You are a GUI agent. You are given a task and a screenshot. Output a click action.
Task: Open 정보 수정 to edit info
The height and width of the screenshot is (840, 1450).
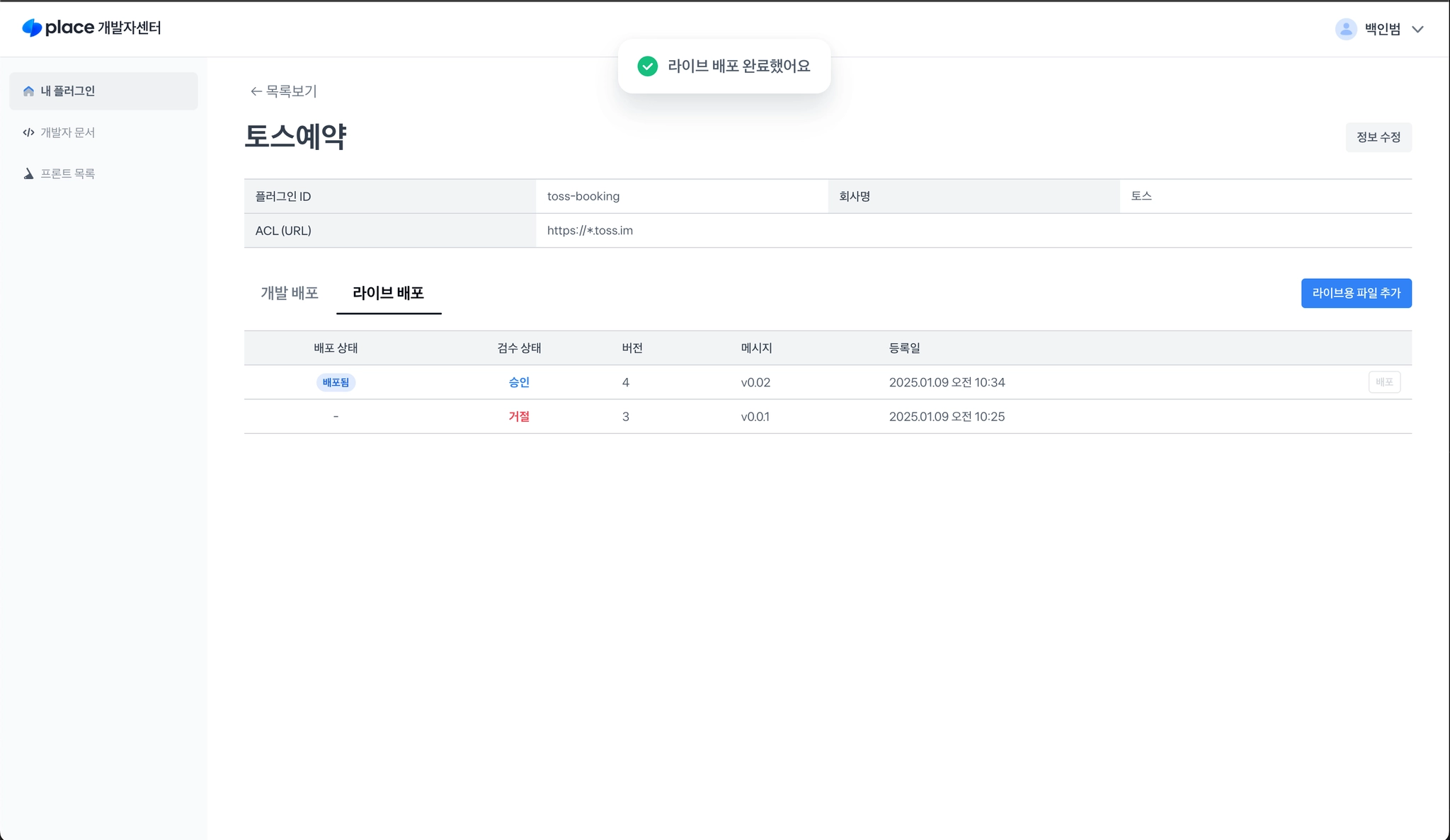pyautogui.click(x=1378, y=137)
